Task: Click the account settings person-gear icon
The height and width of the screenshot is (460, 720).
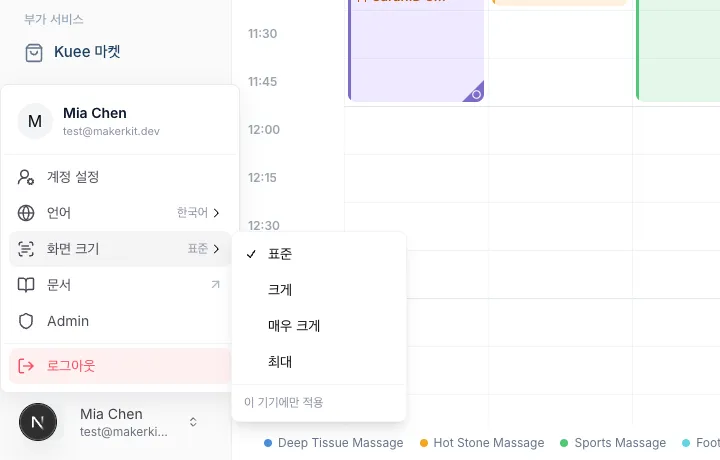Action: 26,177
